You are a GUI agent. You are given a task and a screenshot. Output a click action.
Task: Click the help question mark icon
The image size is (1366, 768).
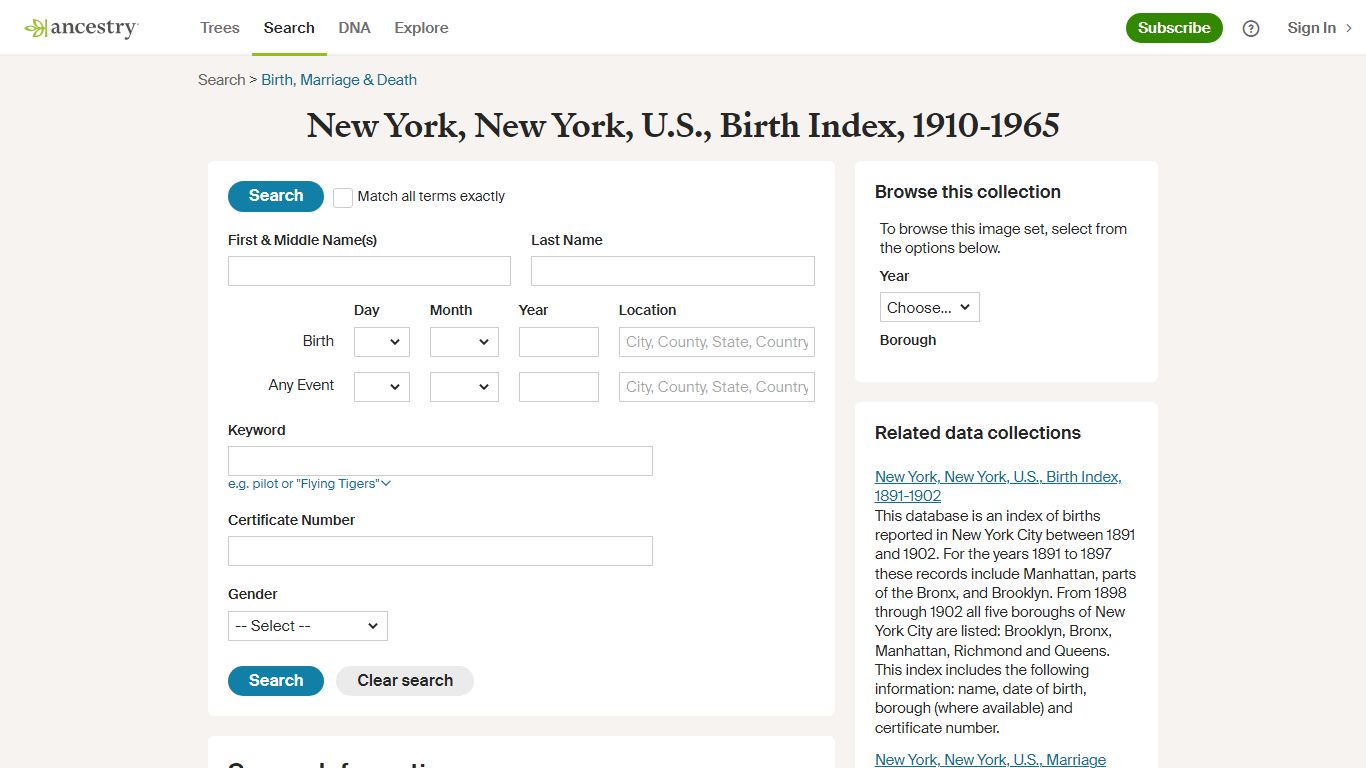(1251, 28)
